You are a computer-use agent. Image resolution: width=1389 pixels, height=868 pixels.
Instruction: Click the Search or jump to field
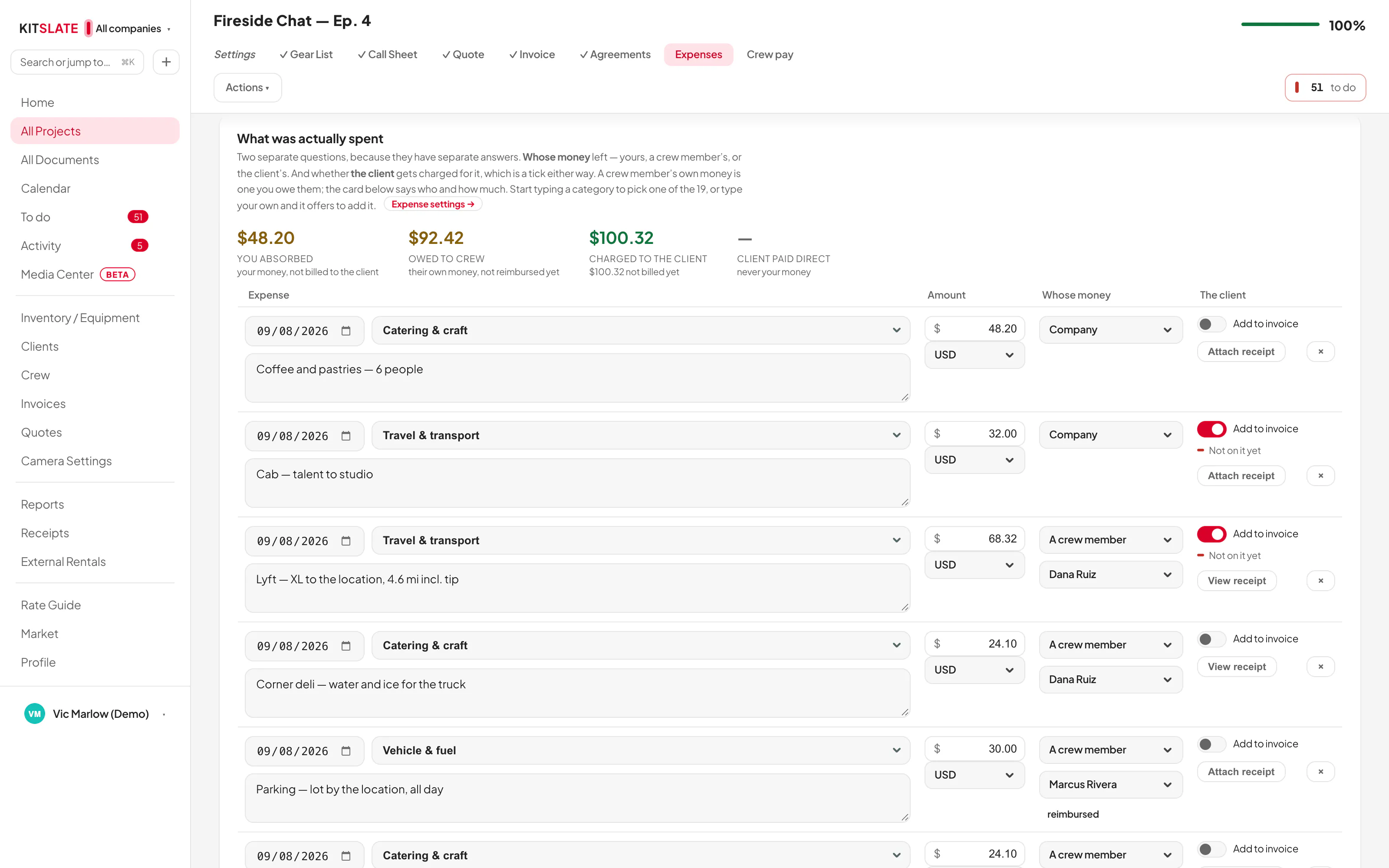click(77, 62)
